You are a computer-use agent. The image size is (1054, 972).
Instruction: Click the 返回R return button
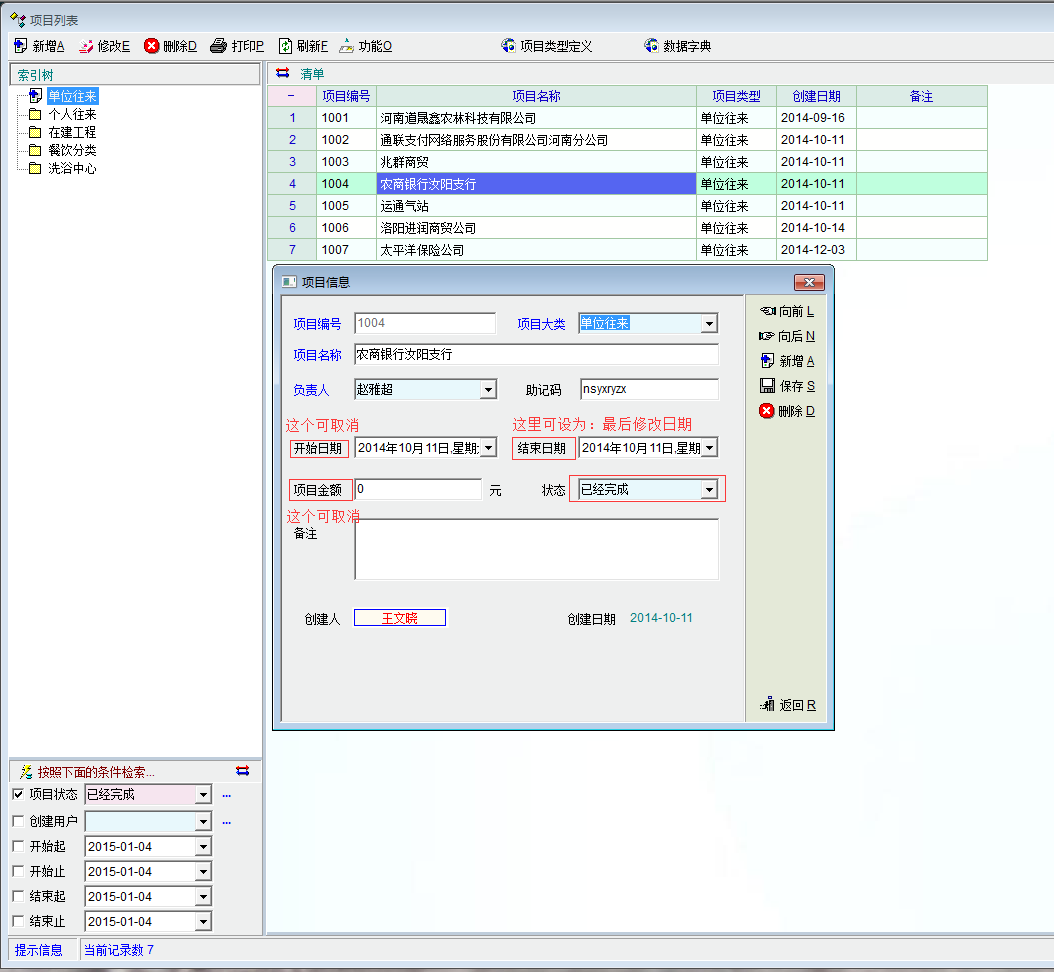click(x=788, y=705)
